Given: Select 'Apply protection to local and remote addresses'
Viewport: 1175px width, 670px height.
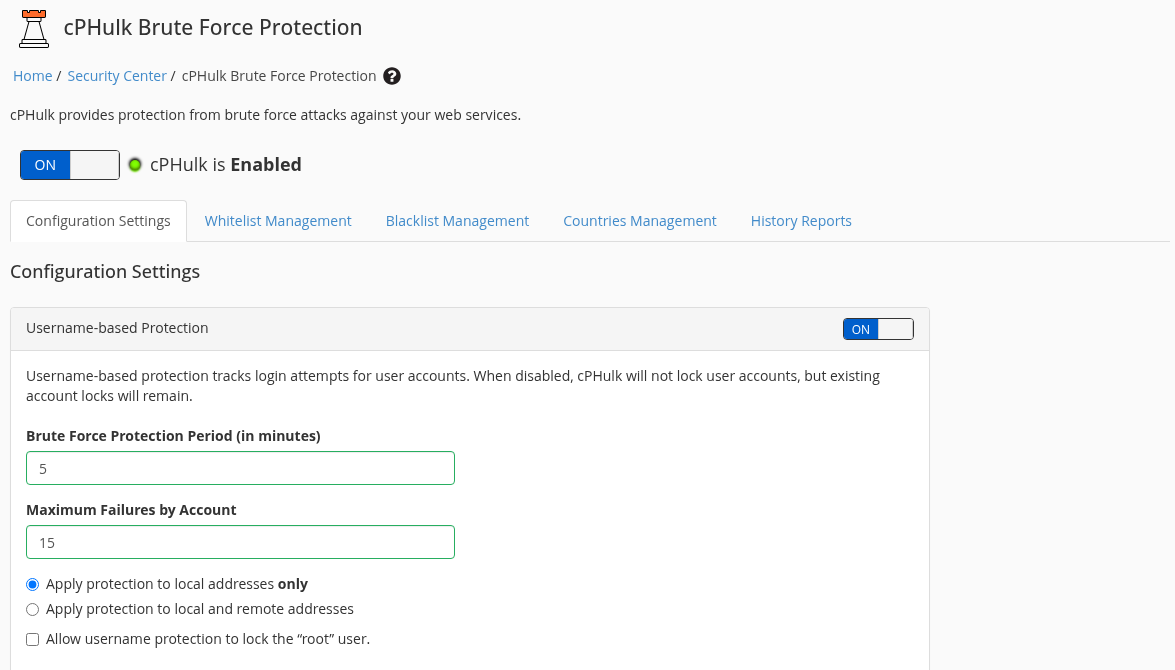Looking at the screenshot, I should tap(32, 609).
